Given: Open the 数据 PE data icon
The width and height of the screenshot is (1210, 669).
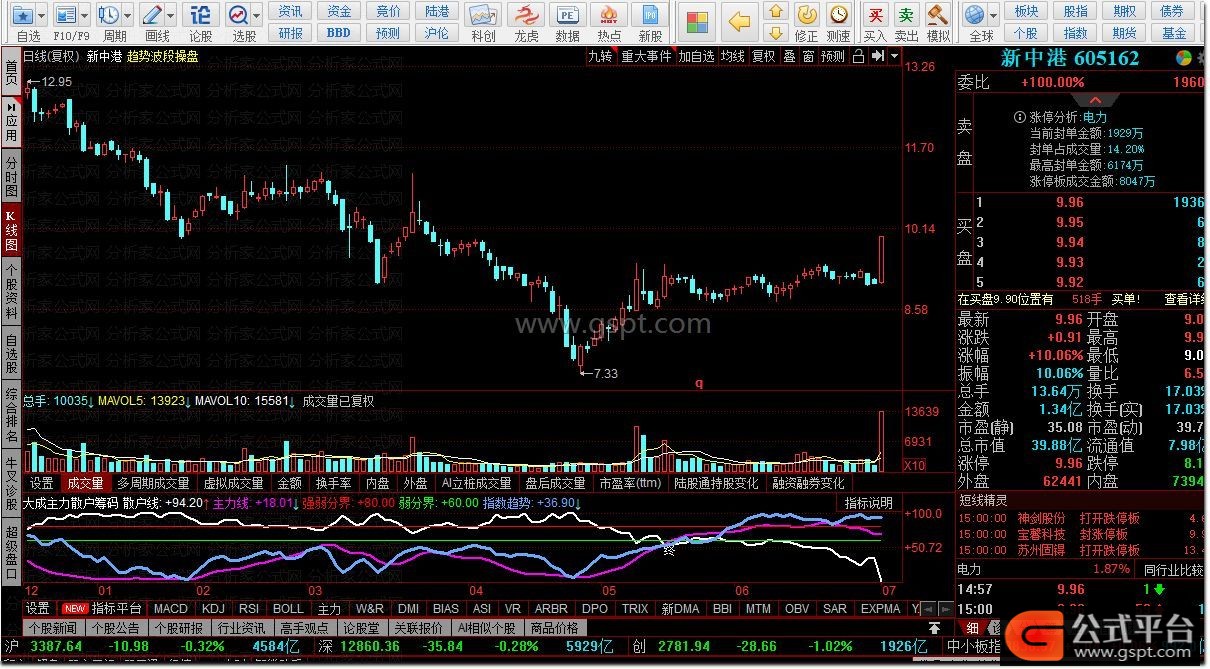Looking at the screenshot, I should [x=567, y=16].
